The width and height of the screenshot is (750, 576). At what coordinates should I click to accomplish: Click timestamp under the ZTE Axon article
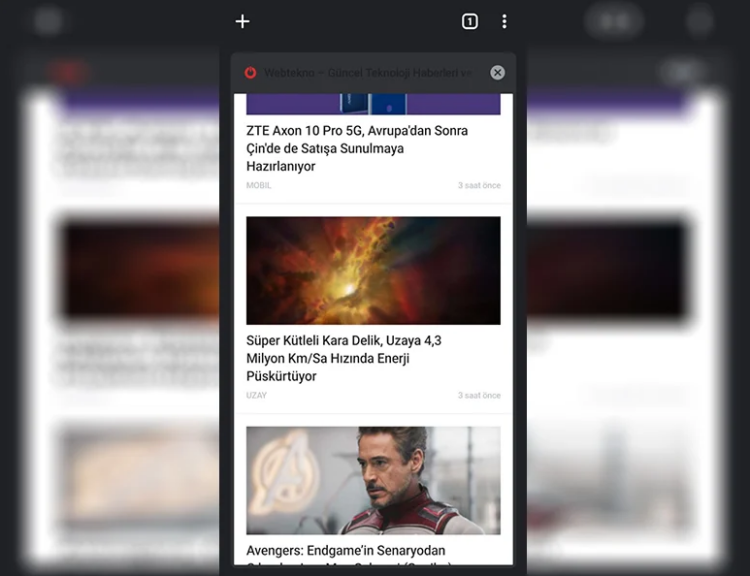(x=479, y=185)
